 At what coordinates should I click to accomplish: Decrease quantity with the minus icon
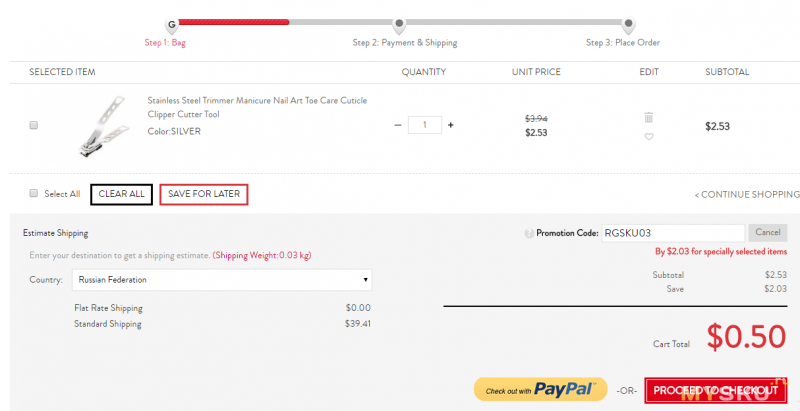click(x=398, y=125)
